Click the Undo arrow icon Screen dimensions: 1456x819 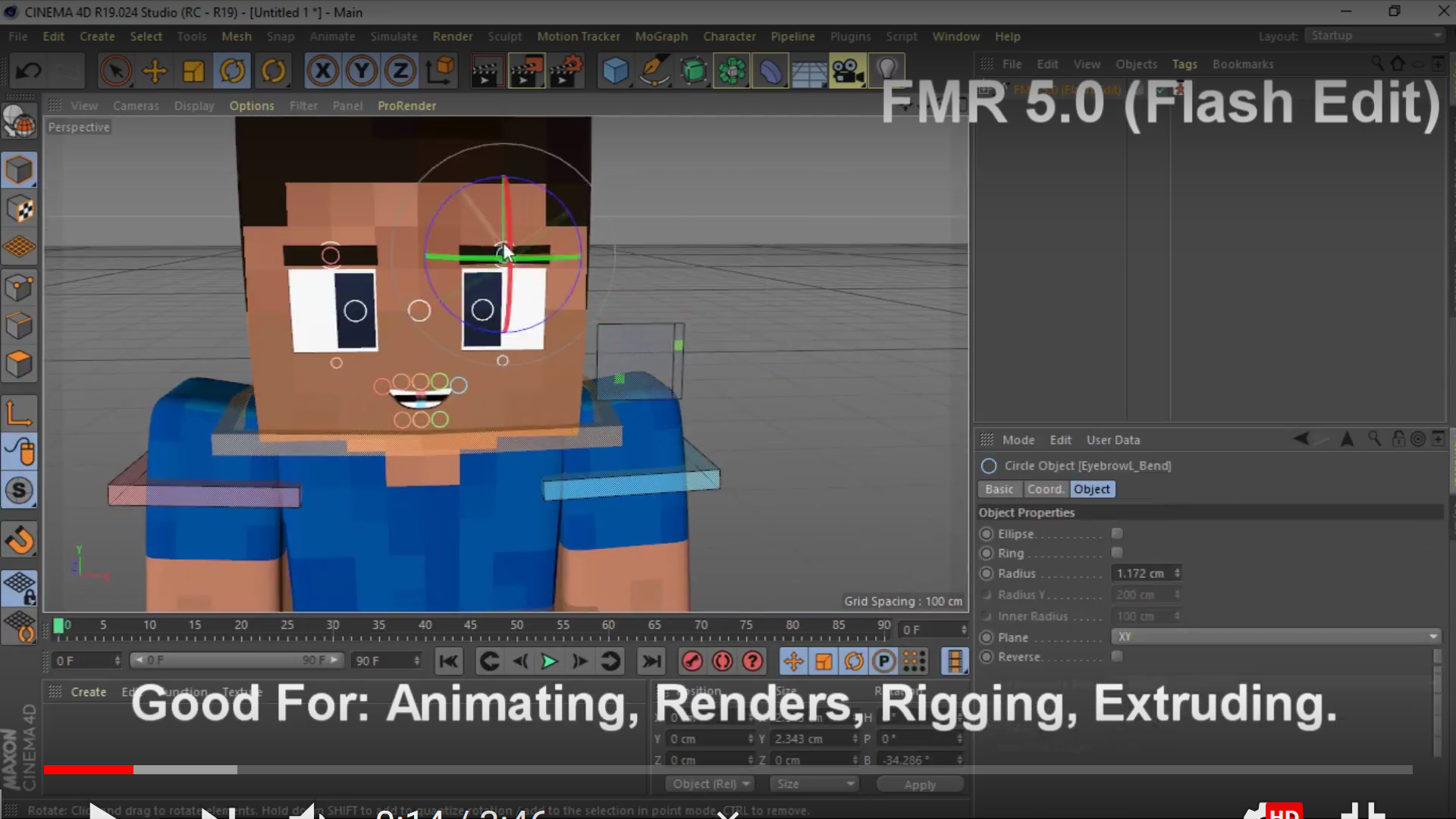point(29,71)
